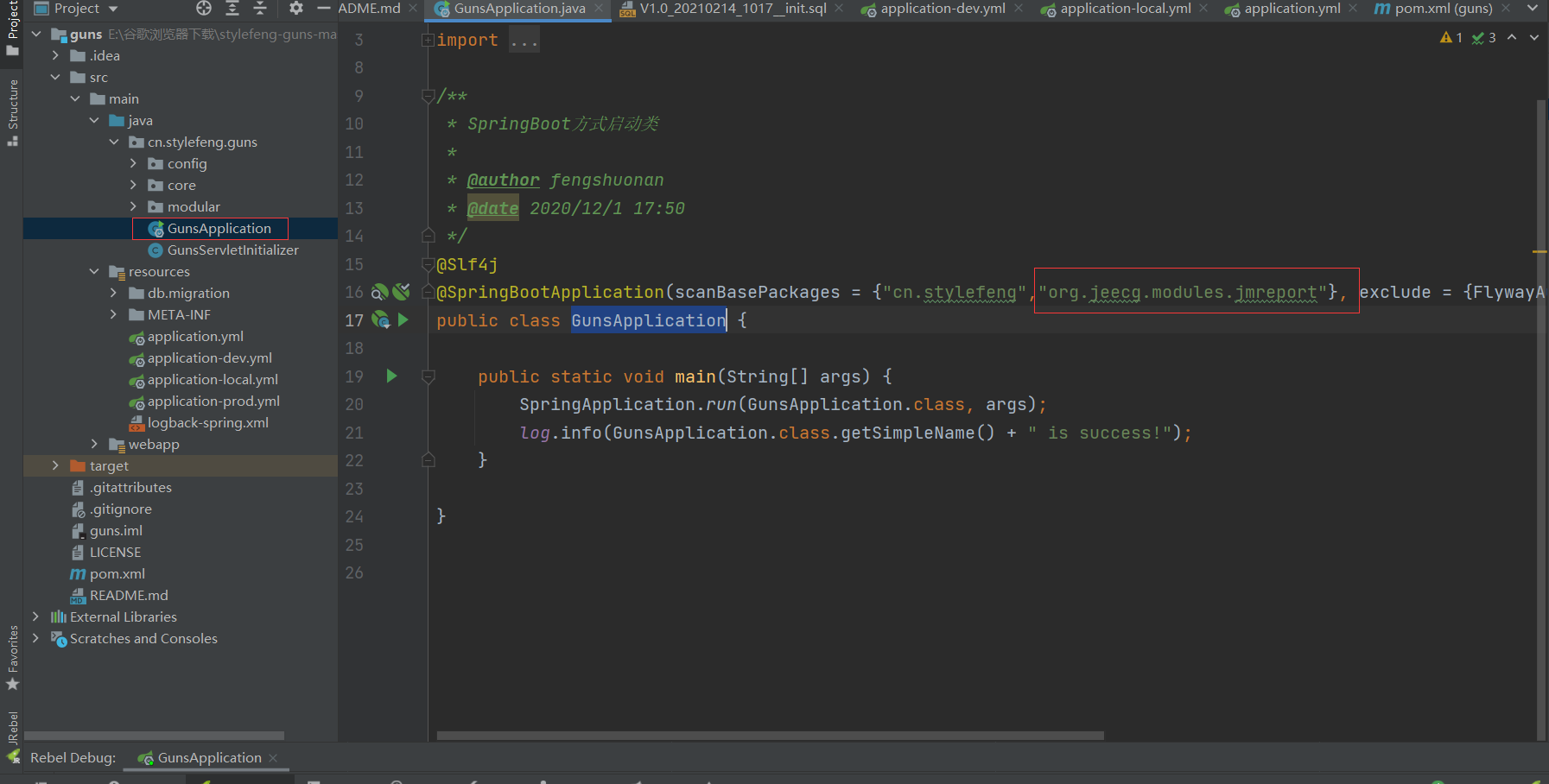Click the Spring gutter icon on line 17
This screenshot has height=784, width=1549.
pyautogui.click(x=380, y=319)
